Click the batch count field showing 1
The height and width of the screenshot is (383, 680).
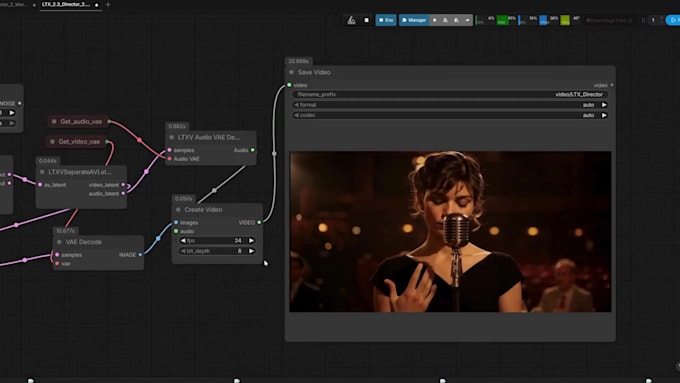coord(653,20)
